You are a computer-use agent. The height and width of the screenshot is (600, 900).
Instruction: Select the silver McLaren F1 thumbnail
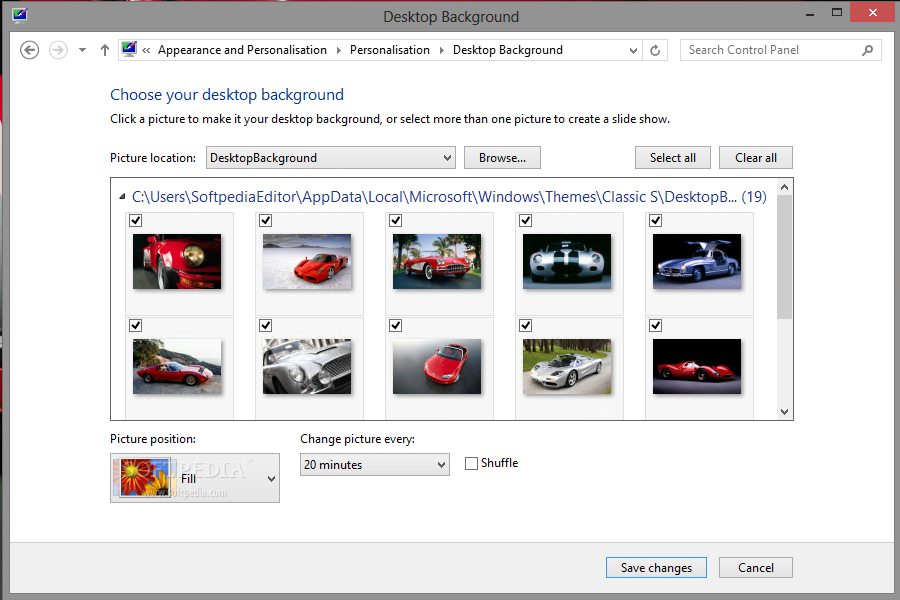coord(567,366)
